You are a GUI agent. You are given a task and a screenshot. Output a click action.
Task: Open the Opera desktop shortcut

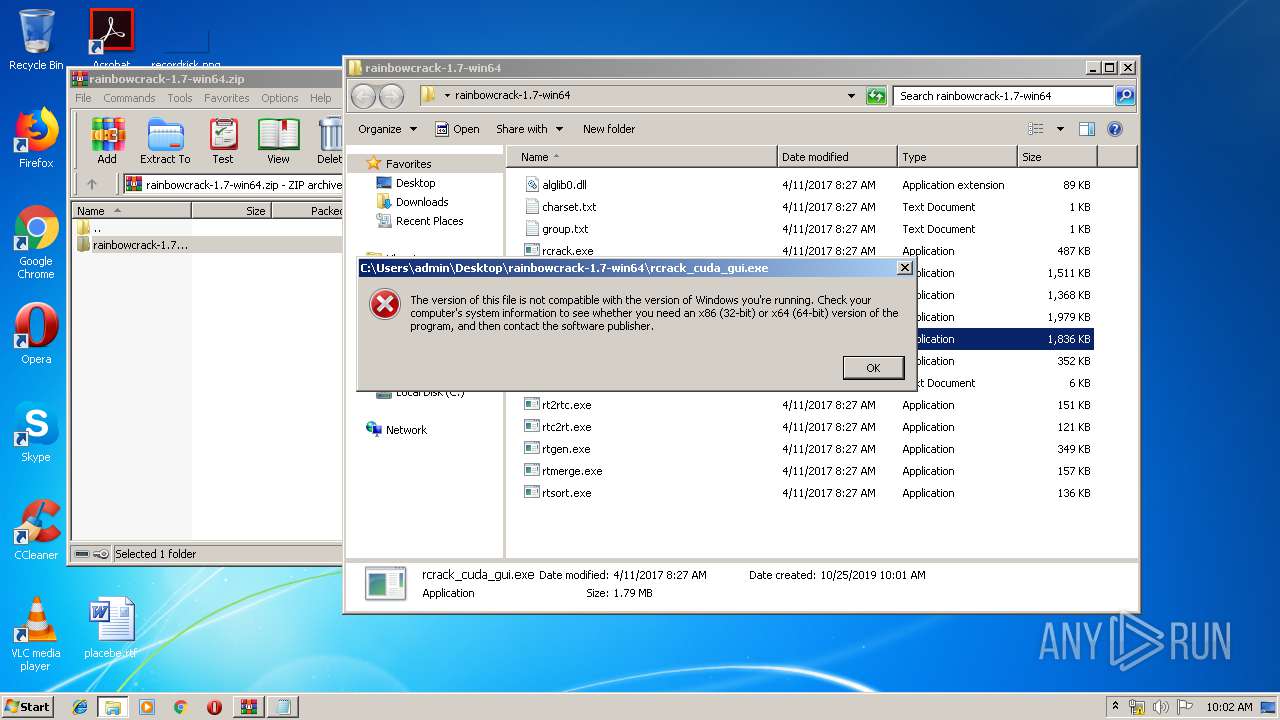click(x=36, y=334)
